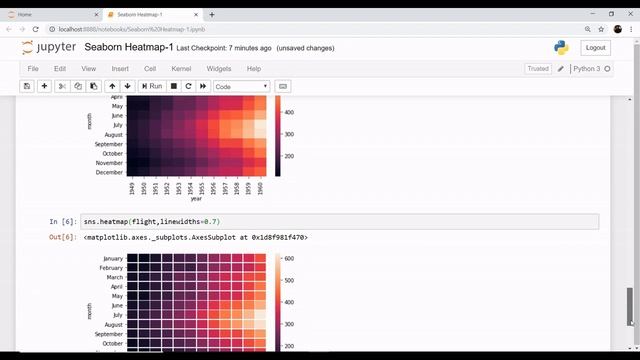Open the Help menu
The width and height of the screenshot is (640, 360).
(x=254, y=69)
